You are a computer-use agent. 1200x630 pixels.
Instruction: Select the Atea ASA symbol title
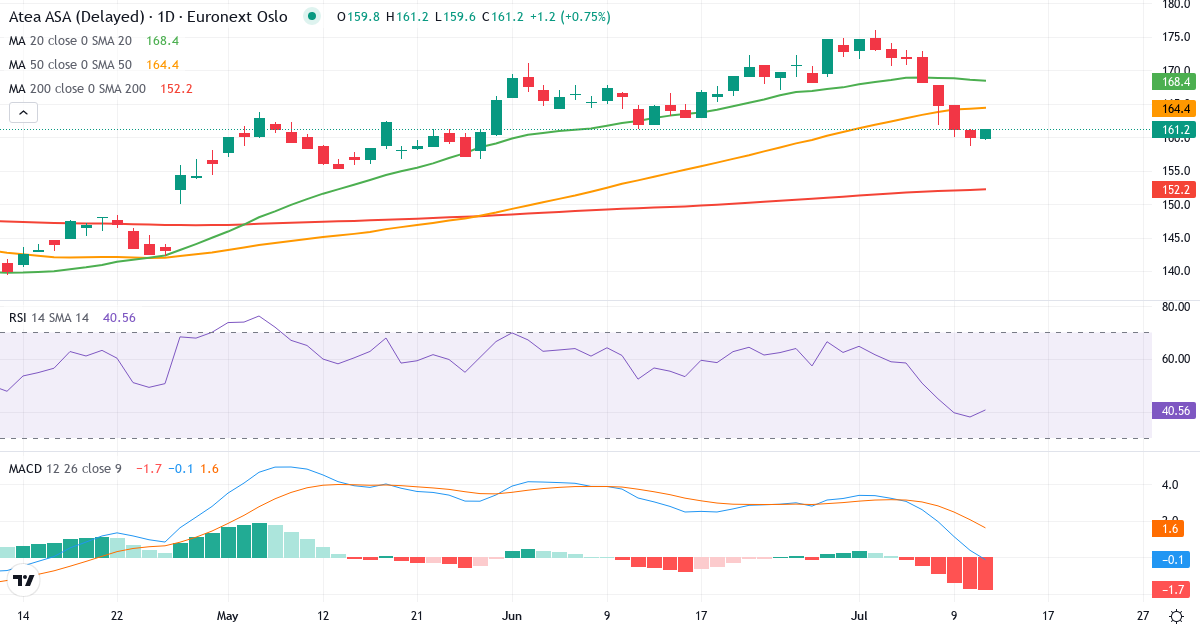pos(148,17)
